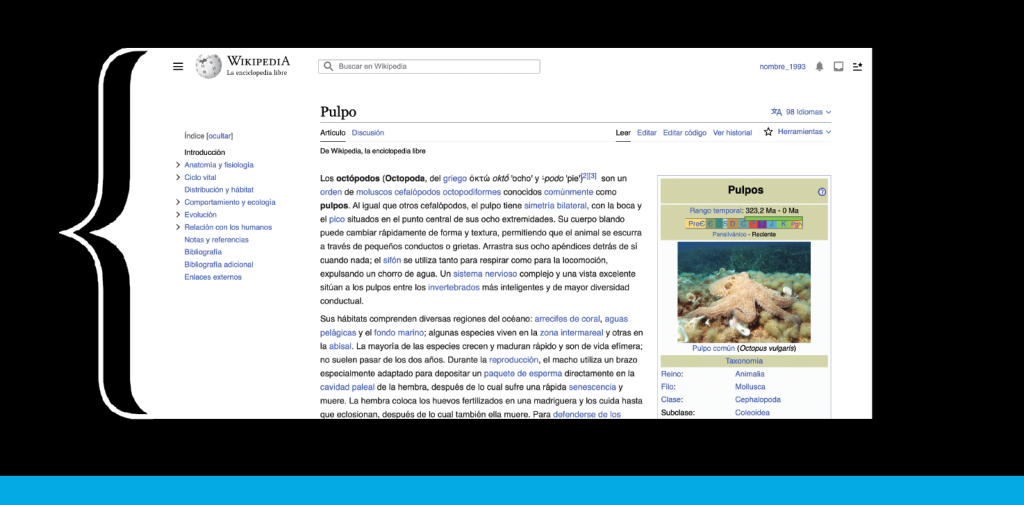This screenshot has width=1024, height=505.
Task: Click the star to watch this page
Action: tap(769, 132)
